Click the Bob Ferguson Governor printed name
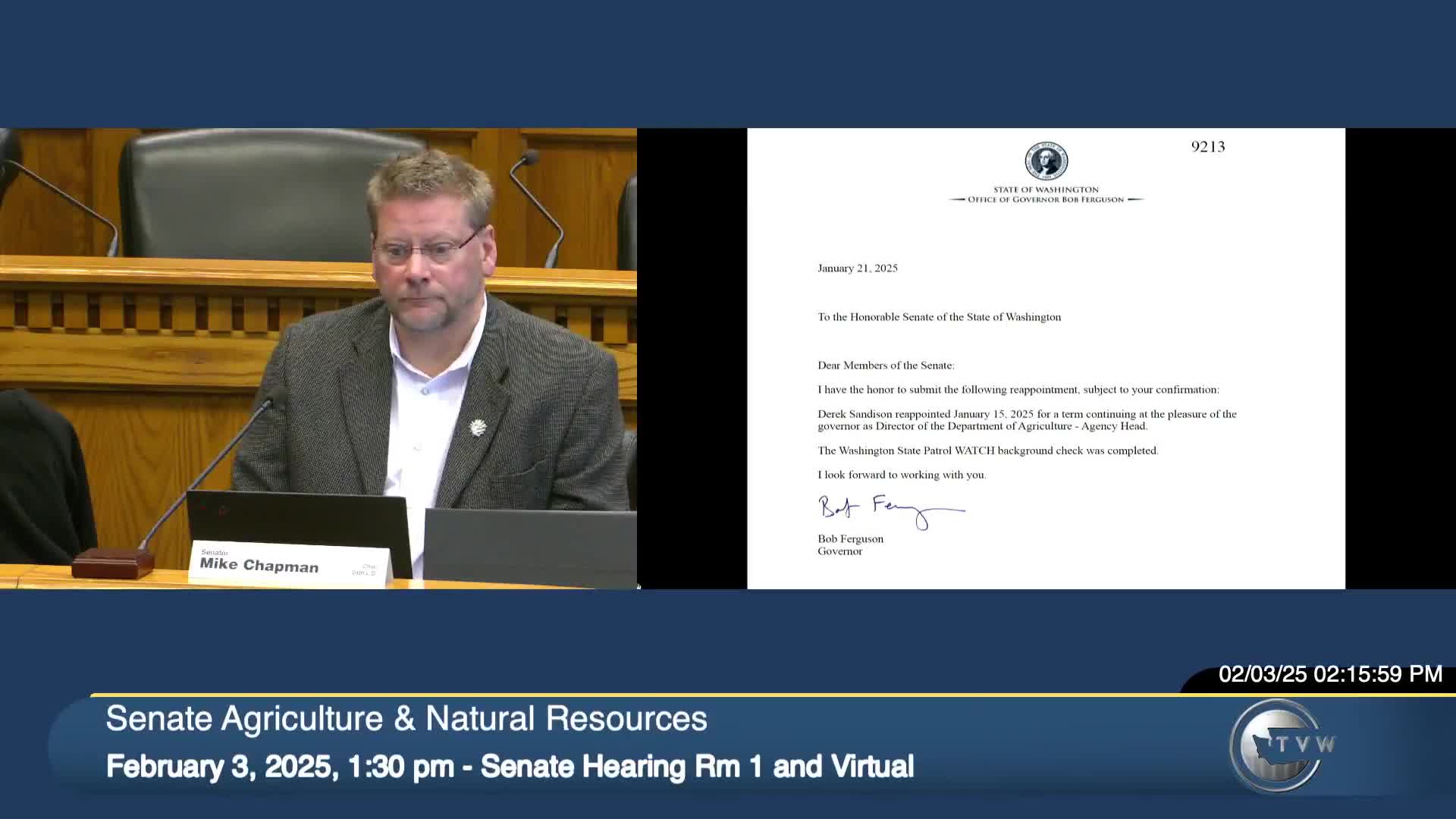This screenshot has width=1456, height=819. click(849, 544)
